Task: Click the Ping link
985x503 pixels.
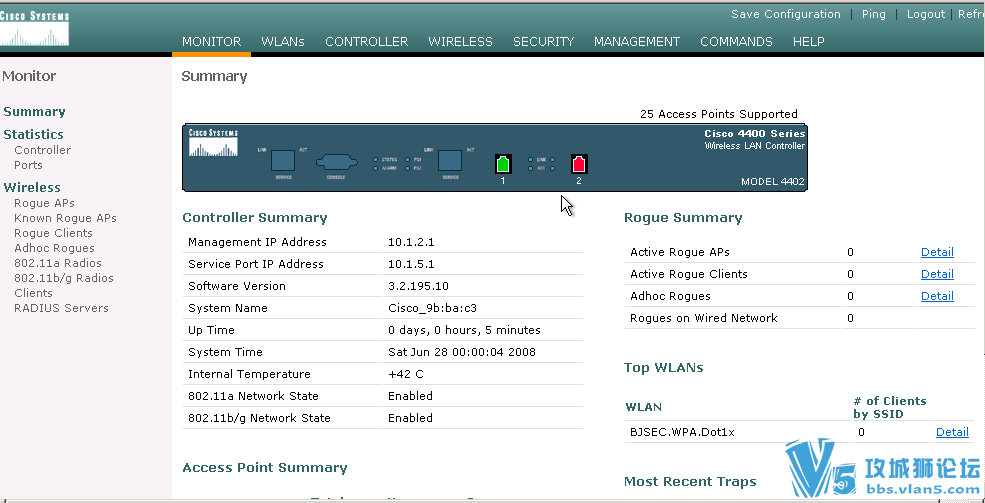Action: tap(874, 14)
